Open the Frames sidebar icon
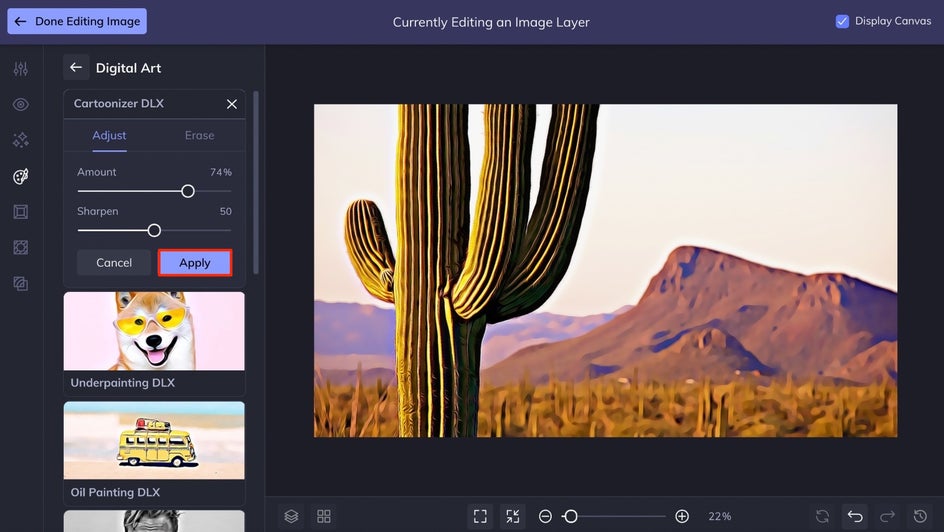944x532 pixels. [20, 212]
